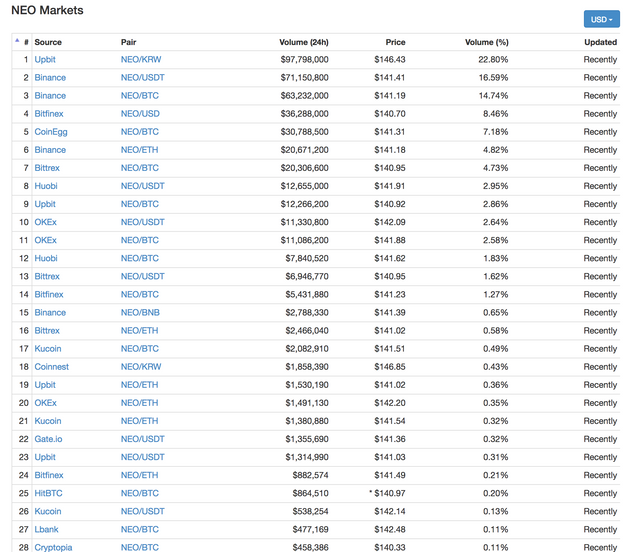Open OKEx link in row 10
Image resolution: width=640 pixels, height=552 pixels.
(45, 222)
